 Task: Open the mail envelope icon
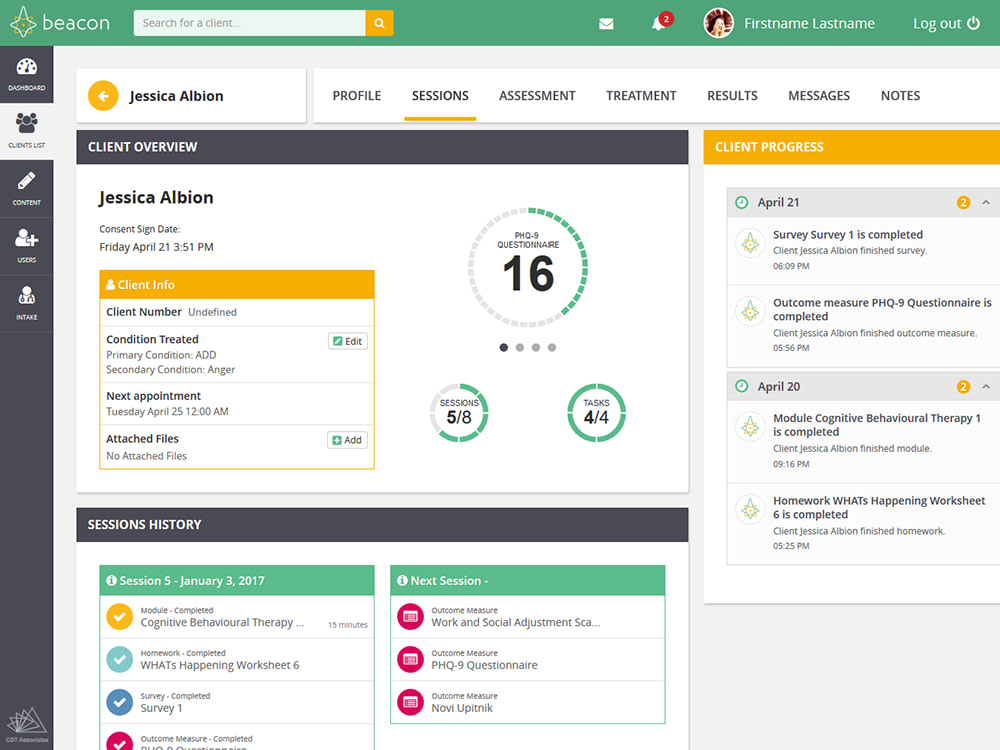point(607,24)
